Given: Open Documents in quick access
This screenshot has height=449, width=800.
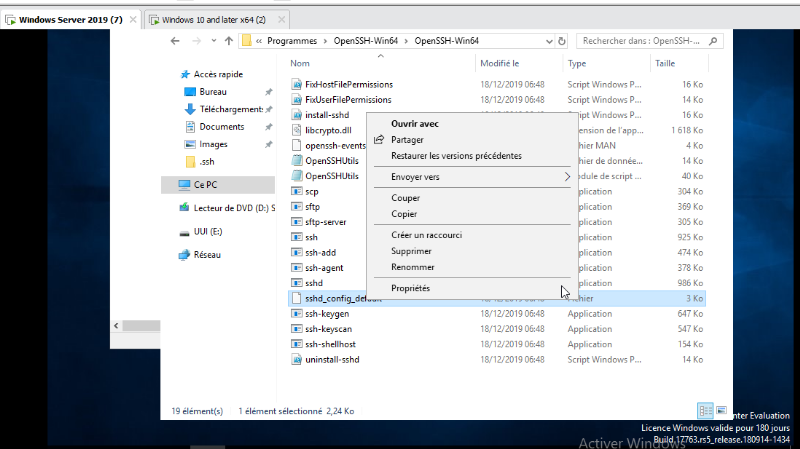Looking at the screenshot, I should click(x=221, y=127).
